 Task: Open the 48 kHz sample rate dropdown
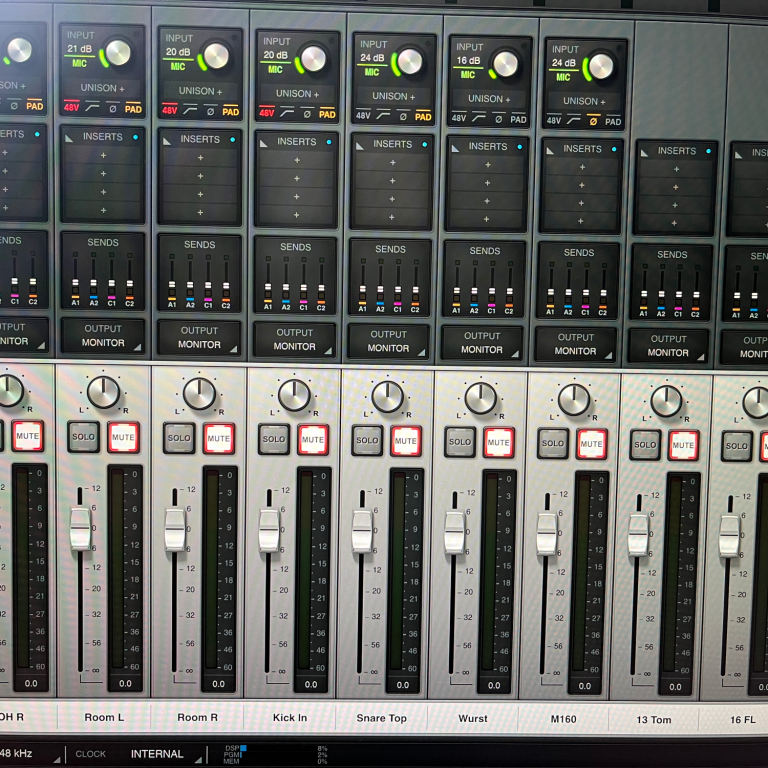coord(29,754)
